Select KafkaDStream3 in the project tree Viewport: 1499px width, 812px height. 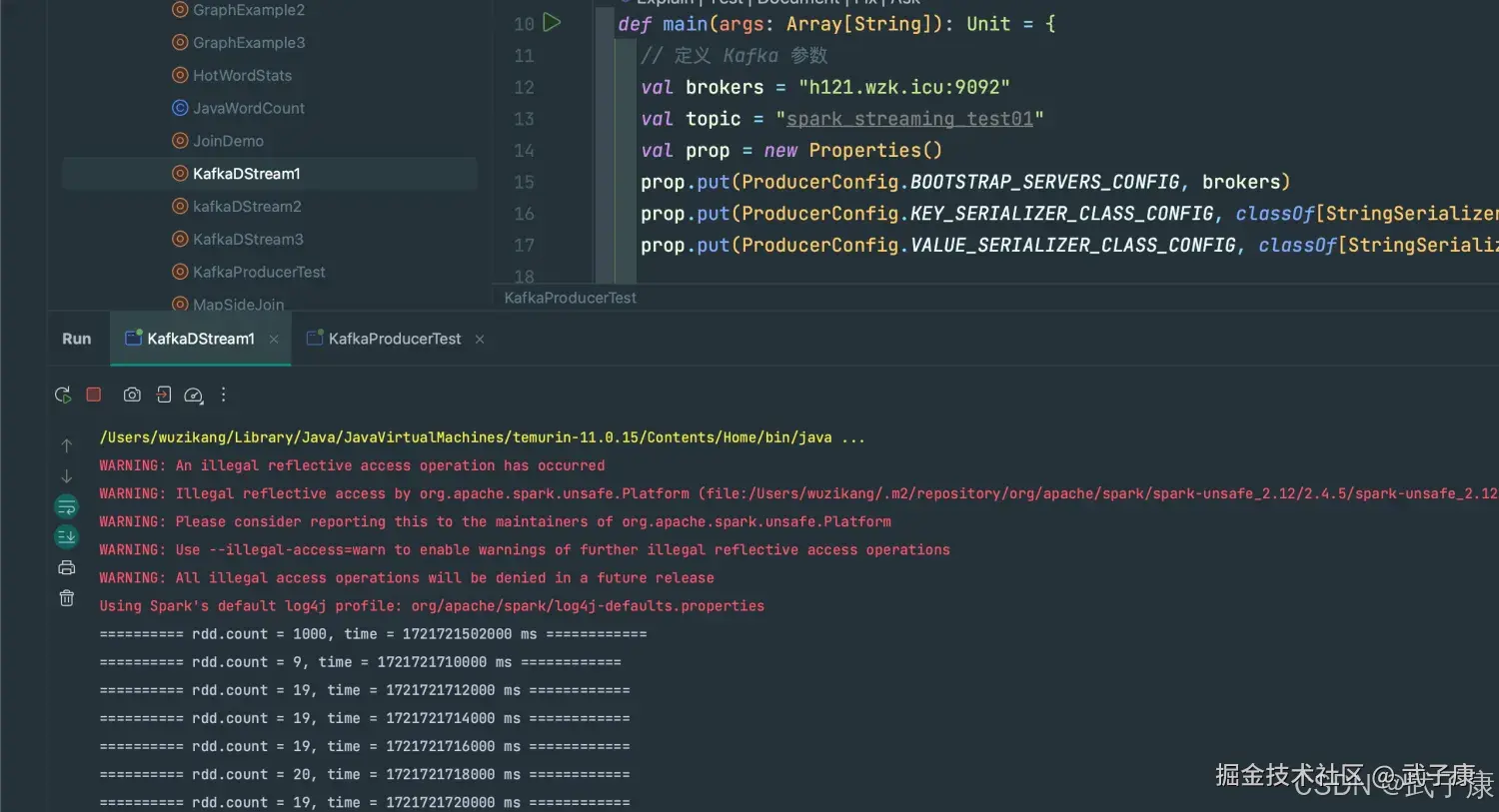pos(248,240)
